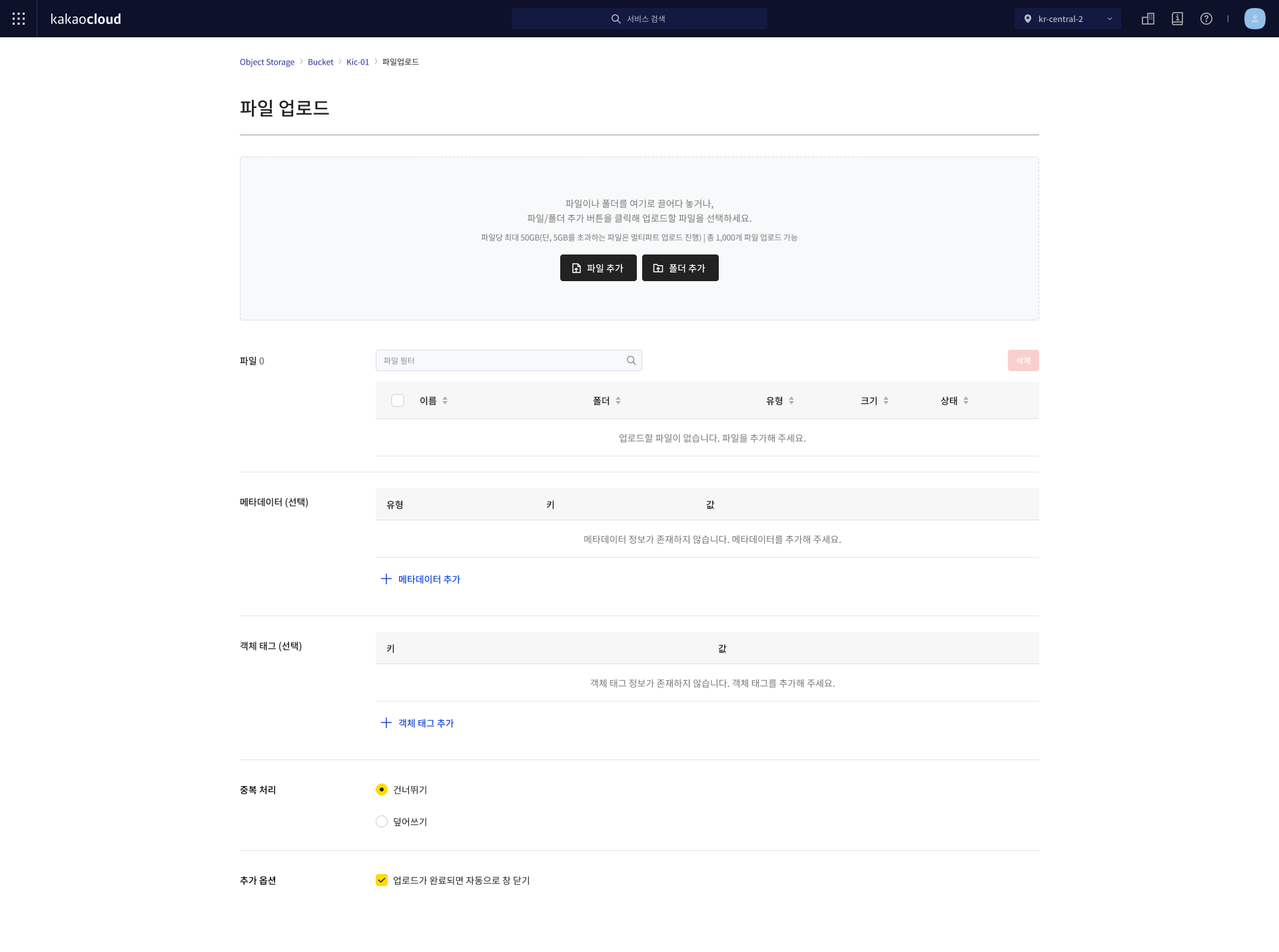Click the user profile avatar icon
Image resolution: width=1279 pixels, height=952 pixels.
pos(1255,18)
